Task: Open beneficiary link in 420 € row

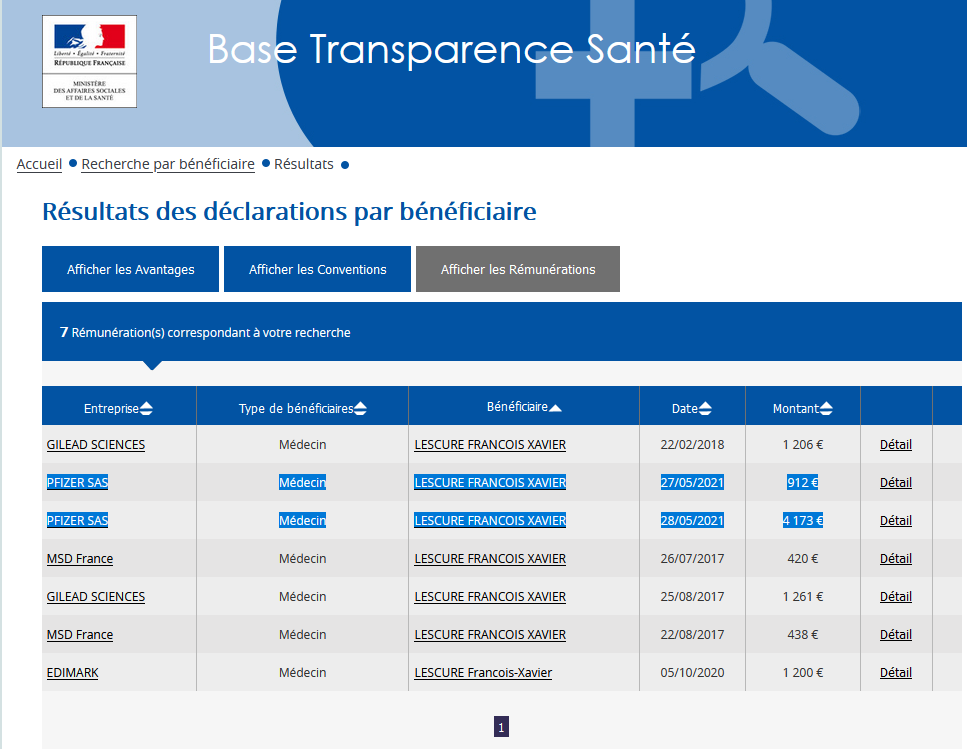Action: click(x=490, y=559)
